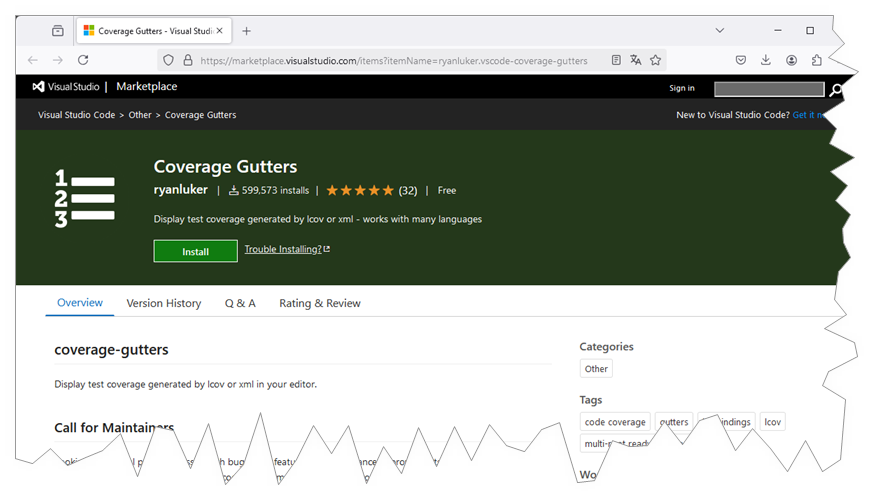Screen dimensions: 874x501
Task: Go forward to the next page
Action: pos(58,60)
